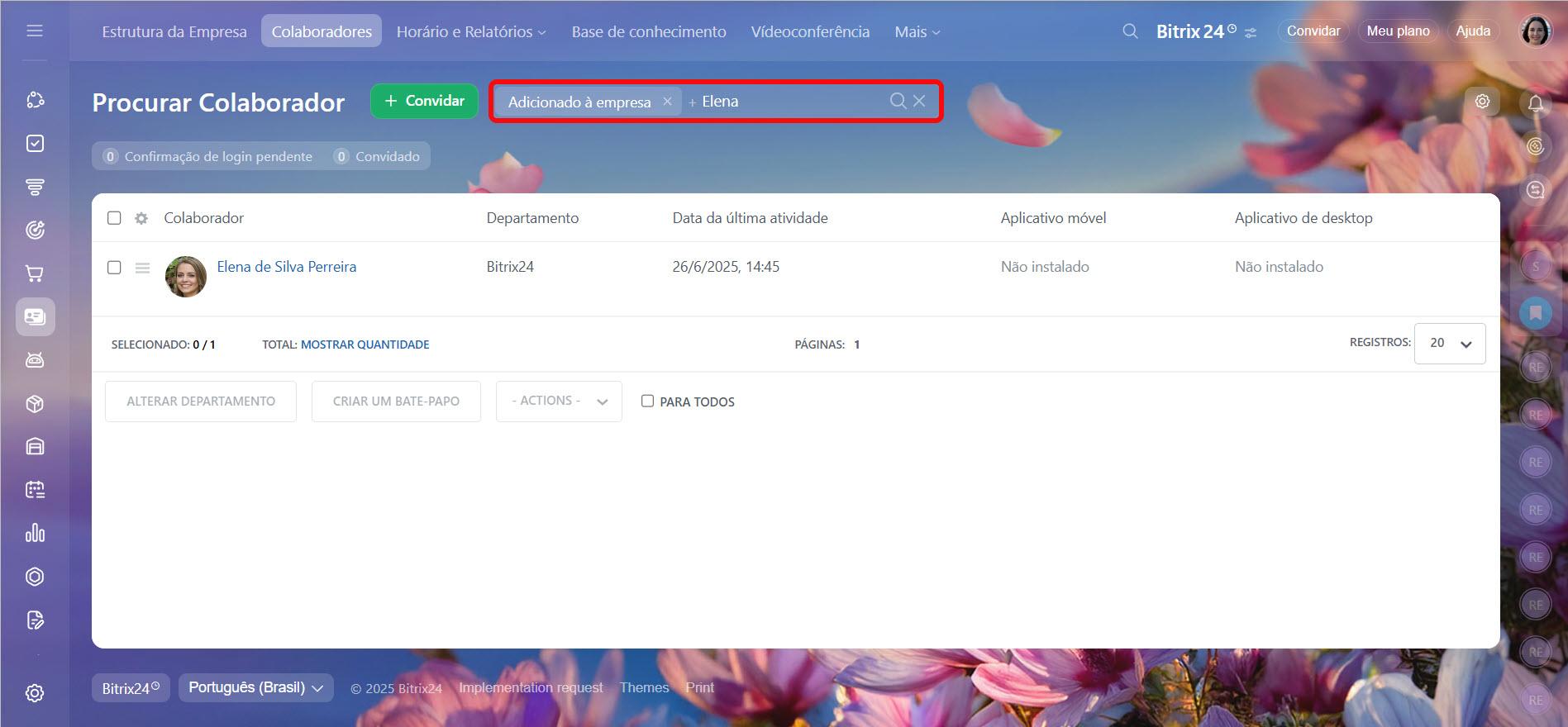Open the robot automation icon in sidebar

click(35, 360)
